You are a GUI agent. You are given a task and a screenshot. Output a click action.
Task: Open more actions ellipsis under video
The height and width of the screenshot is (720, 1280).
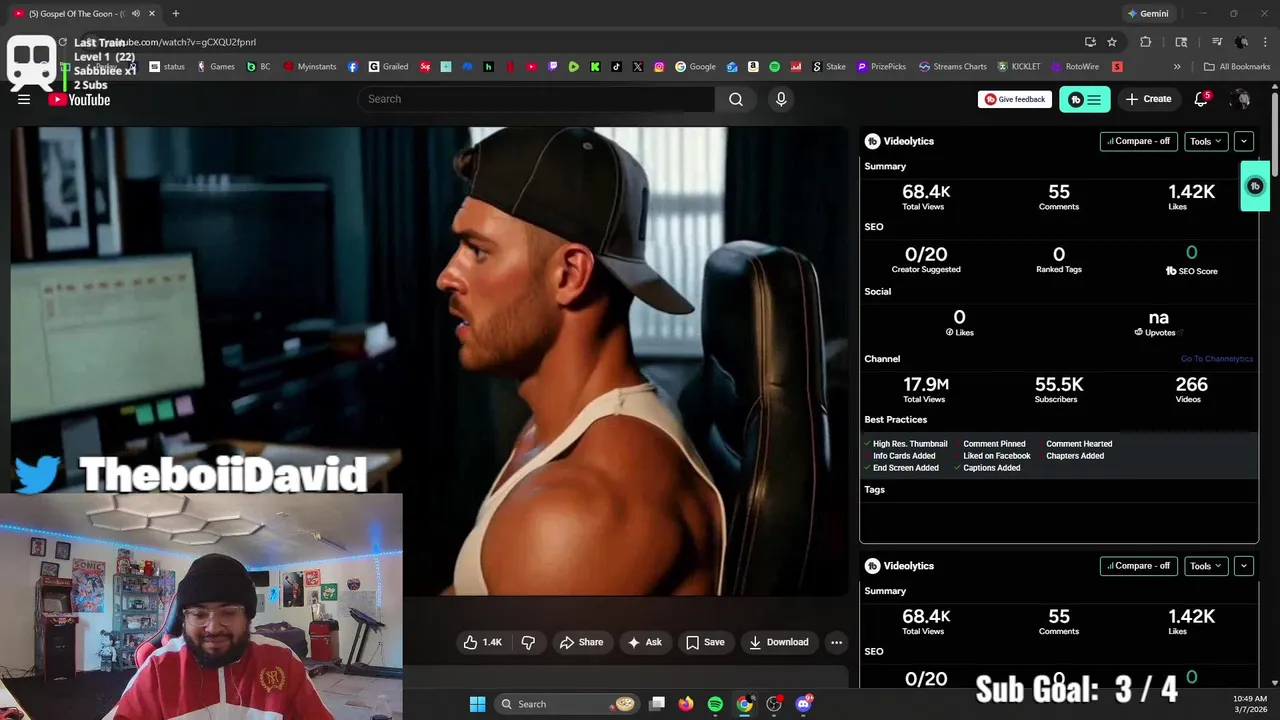[x=836, y=642]
